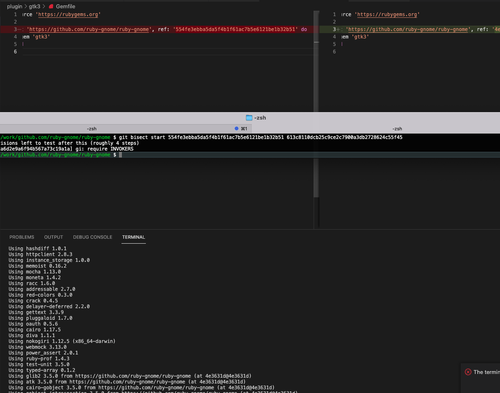Image resolution: width=500 pixels, height=393 pixels.
Task: Click 'Using power_assert 2.0.1' output line
Action: tap(43, 353)
